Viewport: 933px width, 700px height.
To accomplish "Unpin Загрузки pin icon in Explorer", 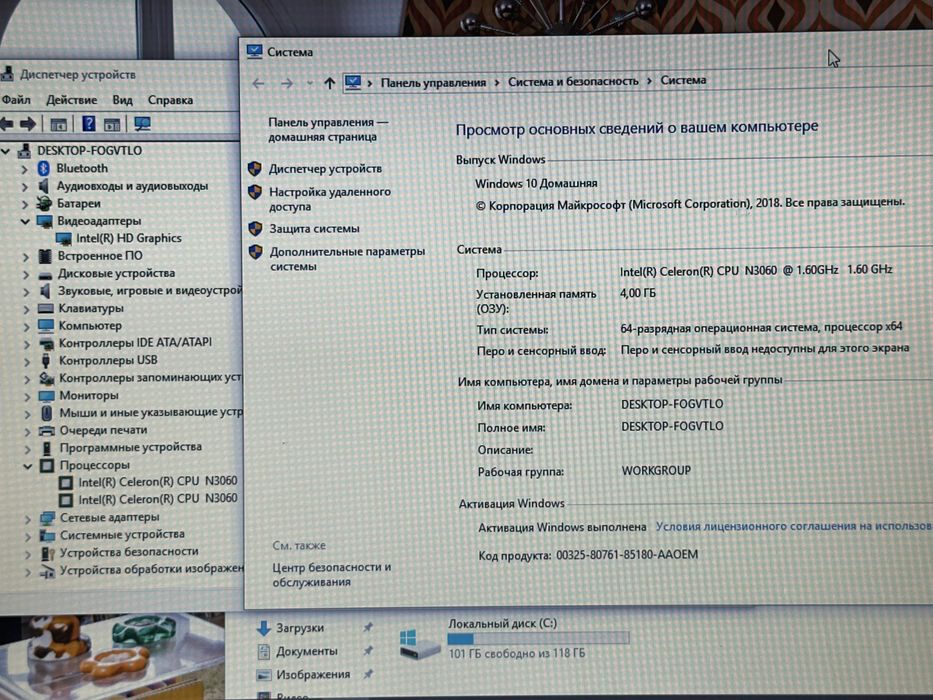I will (x=368, y=627).
